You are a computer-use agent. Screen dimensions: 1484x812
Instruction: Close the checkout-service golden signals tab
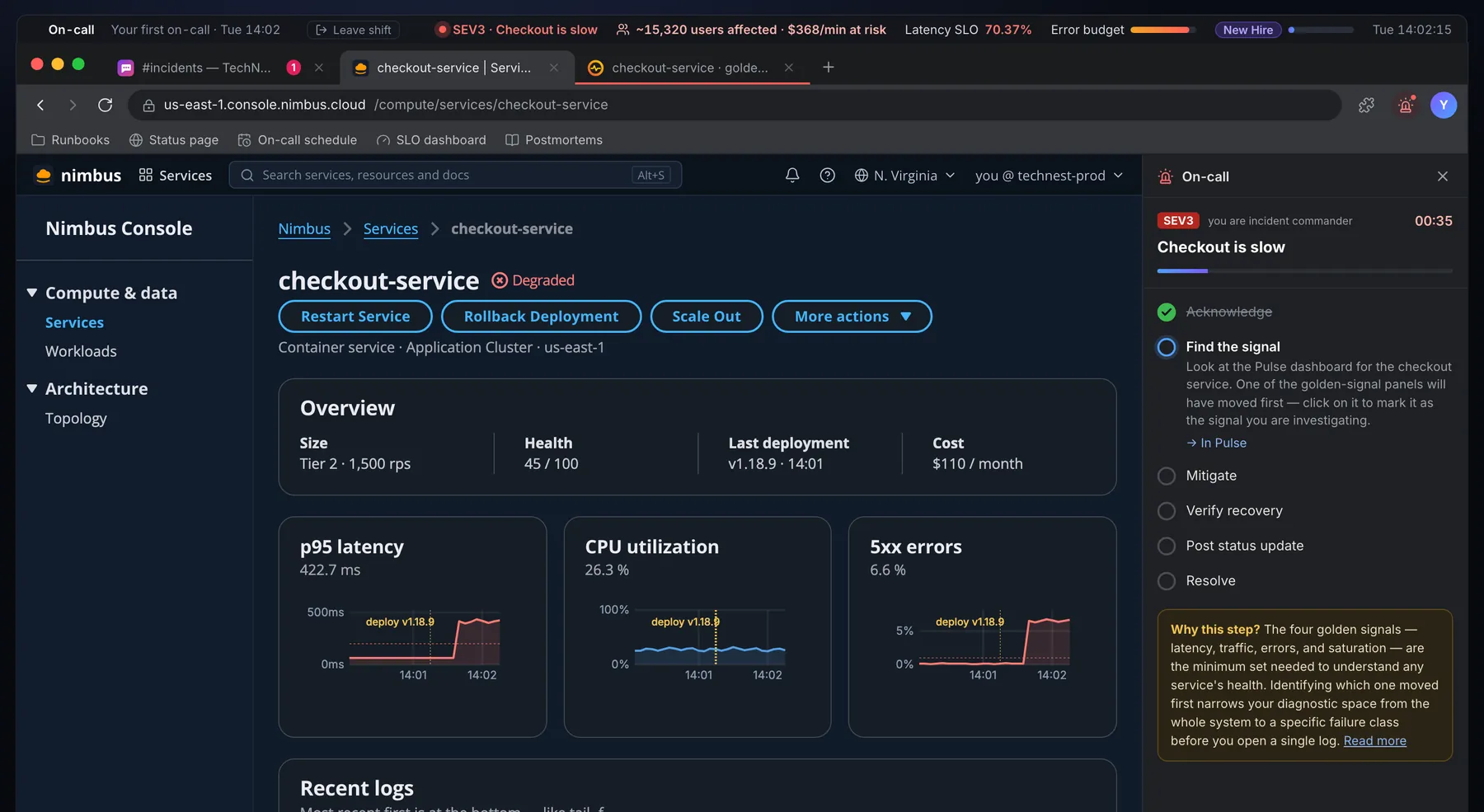[x=789, y=68]
